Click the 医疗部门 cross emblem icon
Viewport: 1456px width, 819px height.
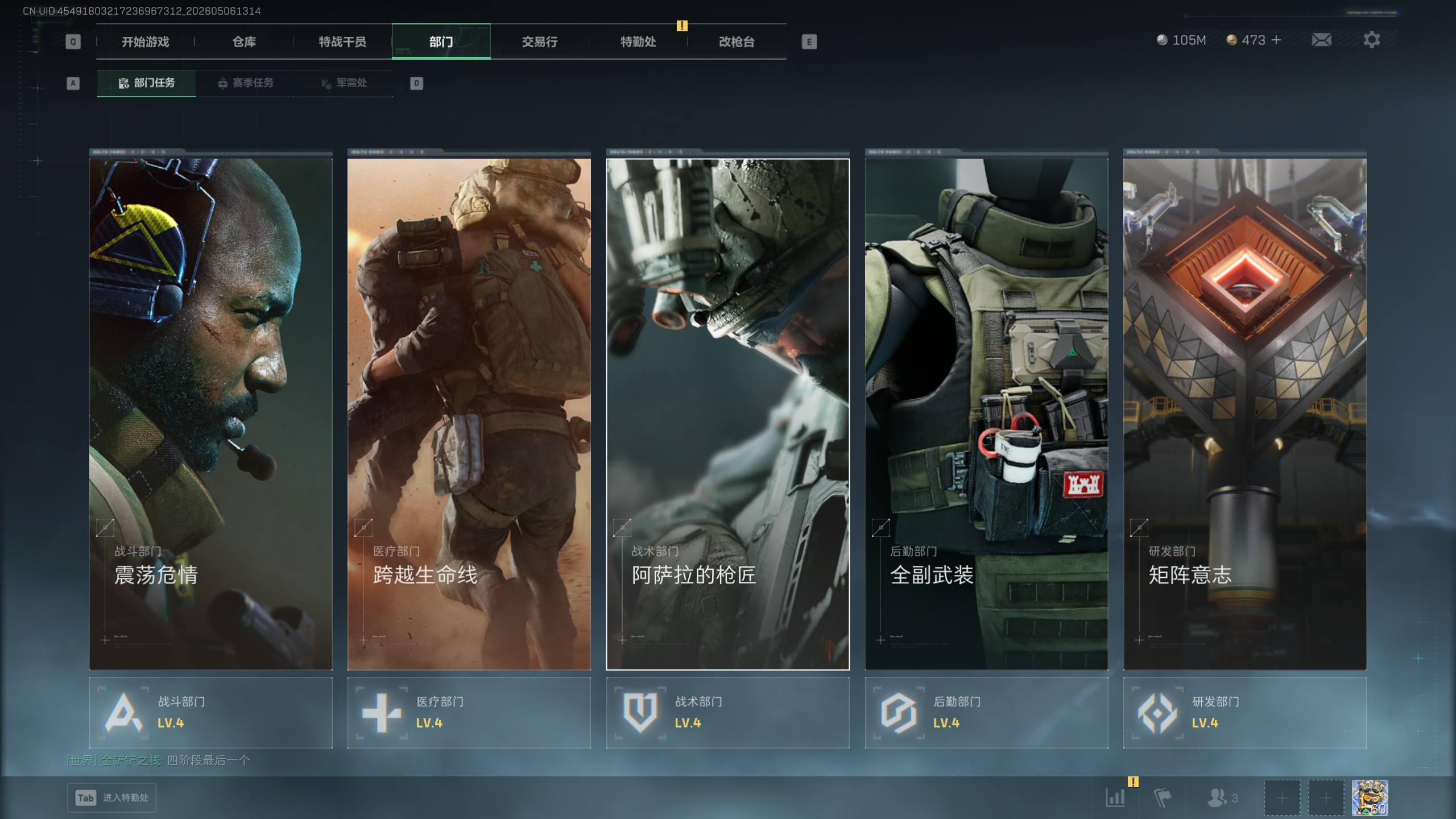click(x=382, y=713)
